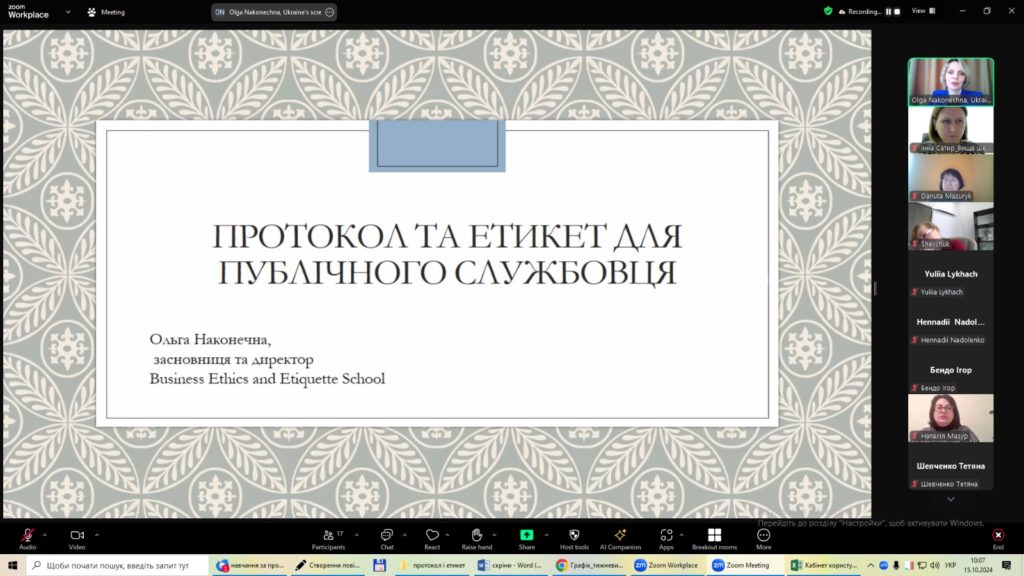Screen dimensions: 1024x576
Task: Open the Windows Start menu
Action: [12, 565]
